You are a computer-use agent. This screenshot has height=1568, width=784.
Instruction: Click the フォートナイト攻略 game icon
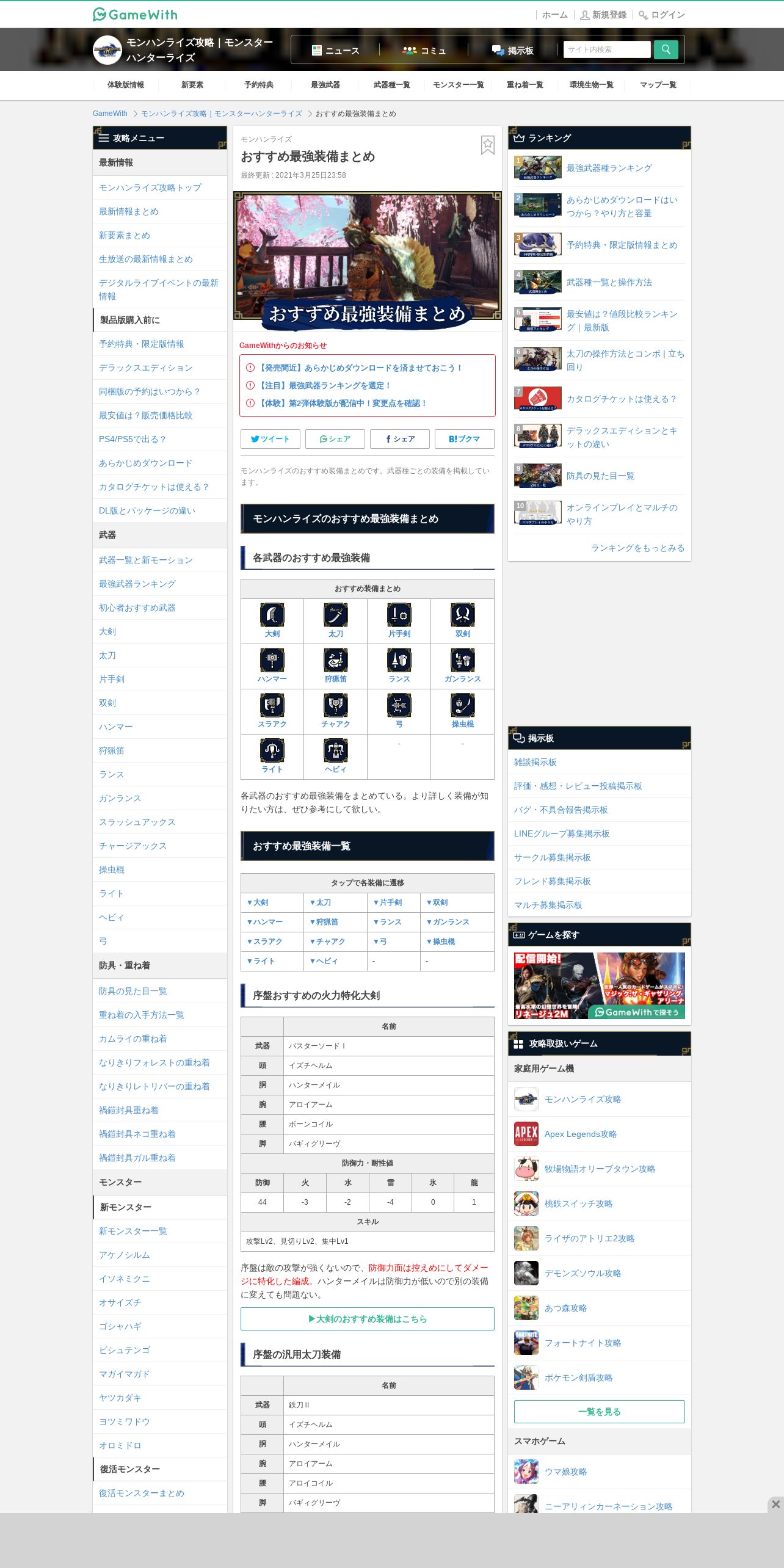[526, 1343]
